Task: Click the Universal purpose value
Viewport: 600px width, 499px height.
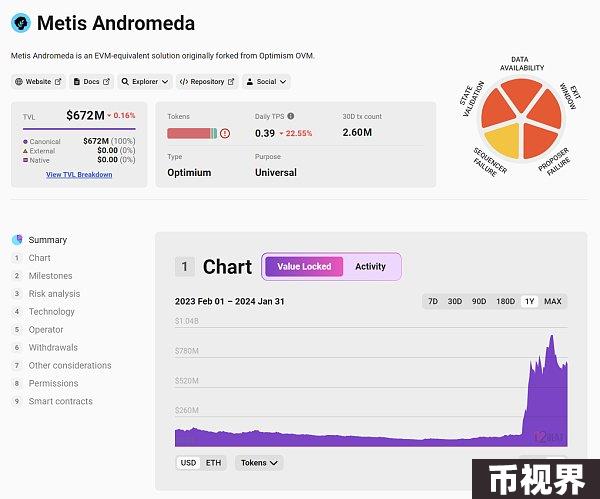Action: 276,173
